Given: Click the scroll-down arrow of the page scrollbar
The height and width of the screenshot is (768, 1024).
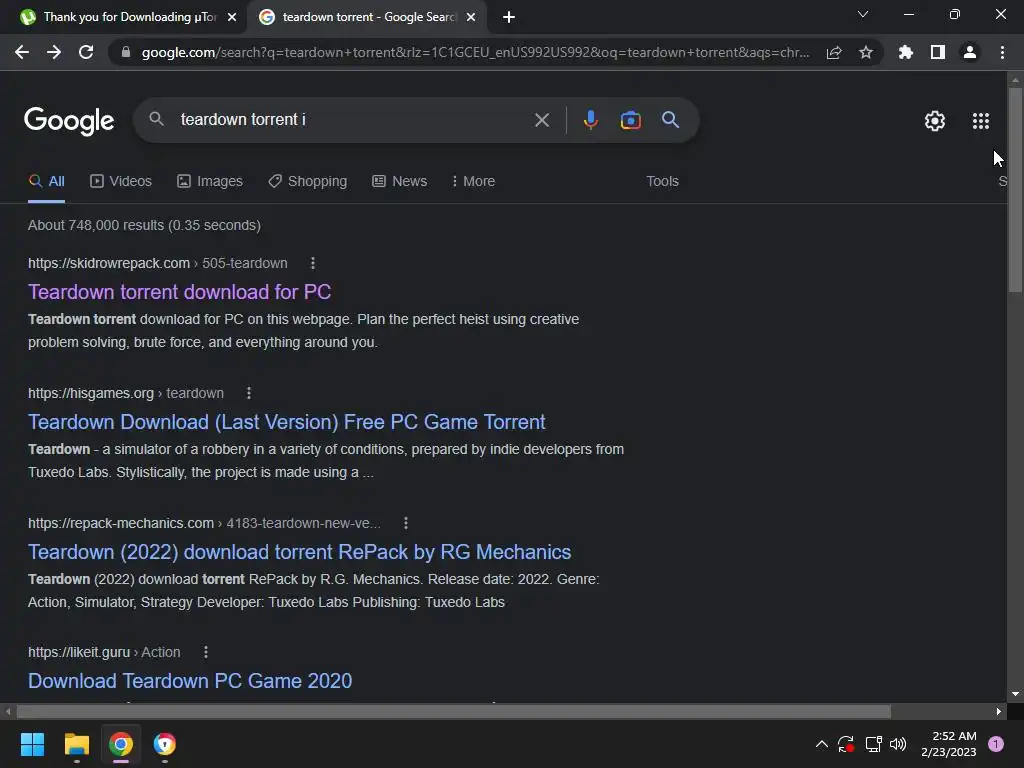Looking at the screenshot, I should coord(1015,694).
